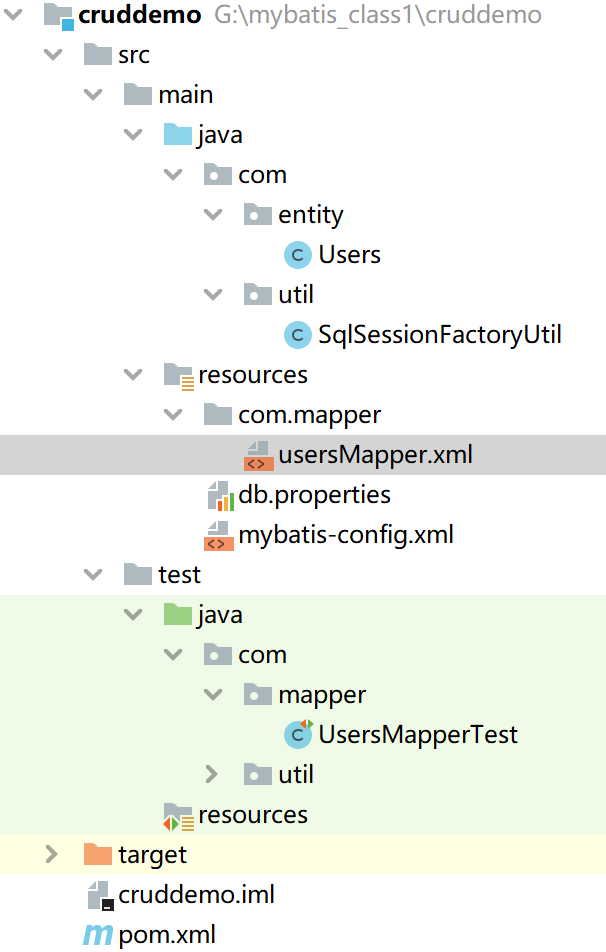The height and width of the screenshot is (952, 606).
Task: Collapse the entity package
Action: click(212, 215)
